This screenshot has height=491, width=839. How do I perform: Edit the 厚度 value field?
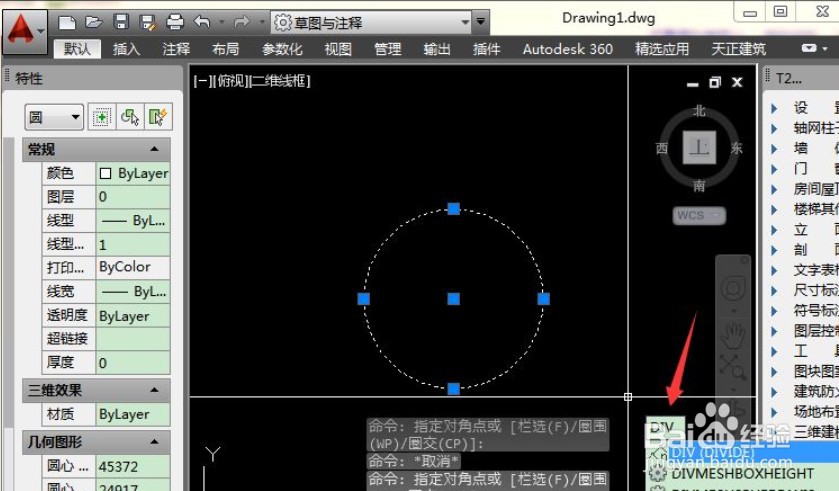pos(133,363)
